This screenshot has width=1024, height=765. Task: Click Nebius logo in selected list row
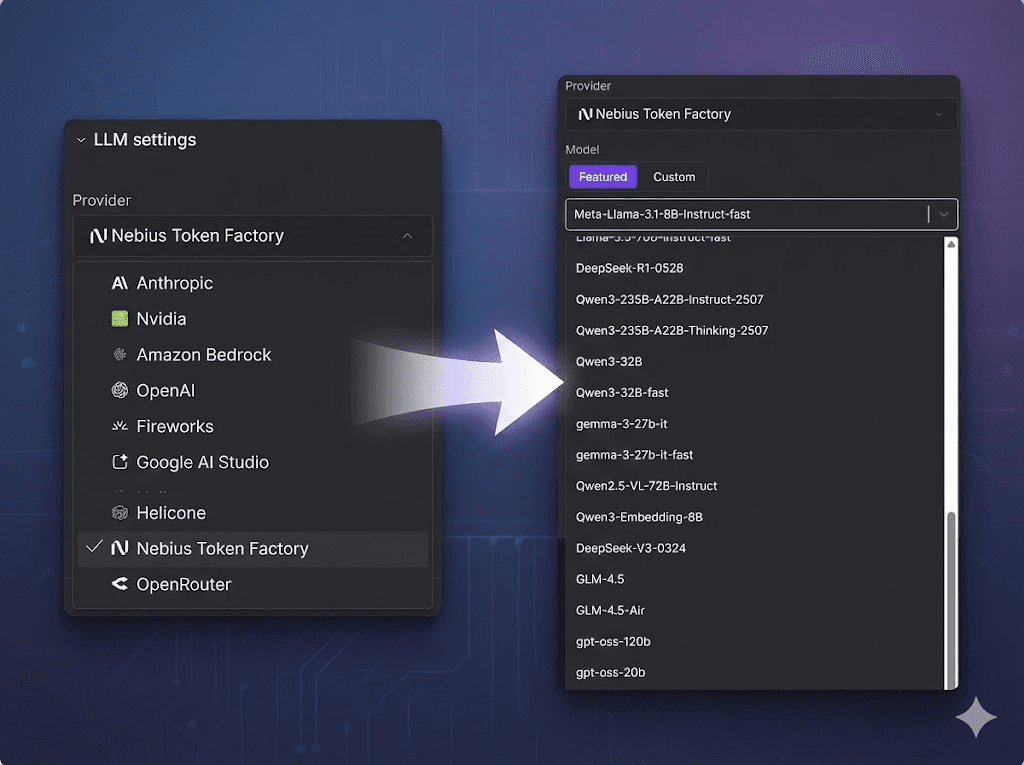120,548
